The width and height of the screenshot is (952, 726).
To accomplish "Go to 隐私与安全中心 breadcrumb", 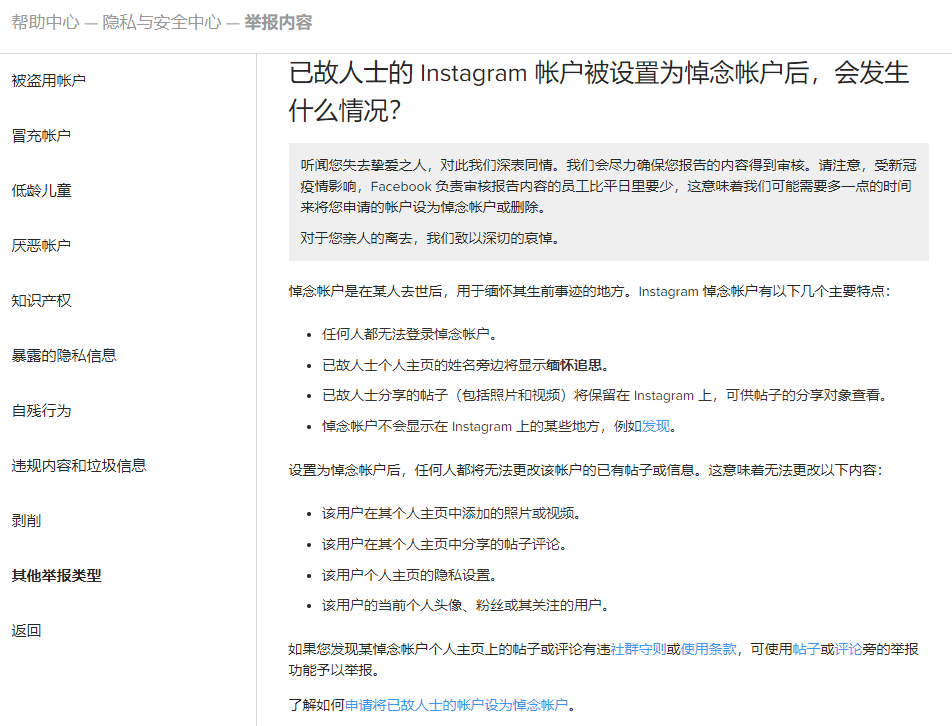I will pyautogui.click(x=162, y=22).
